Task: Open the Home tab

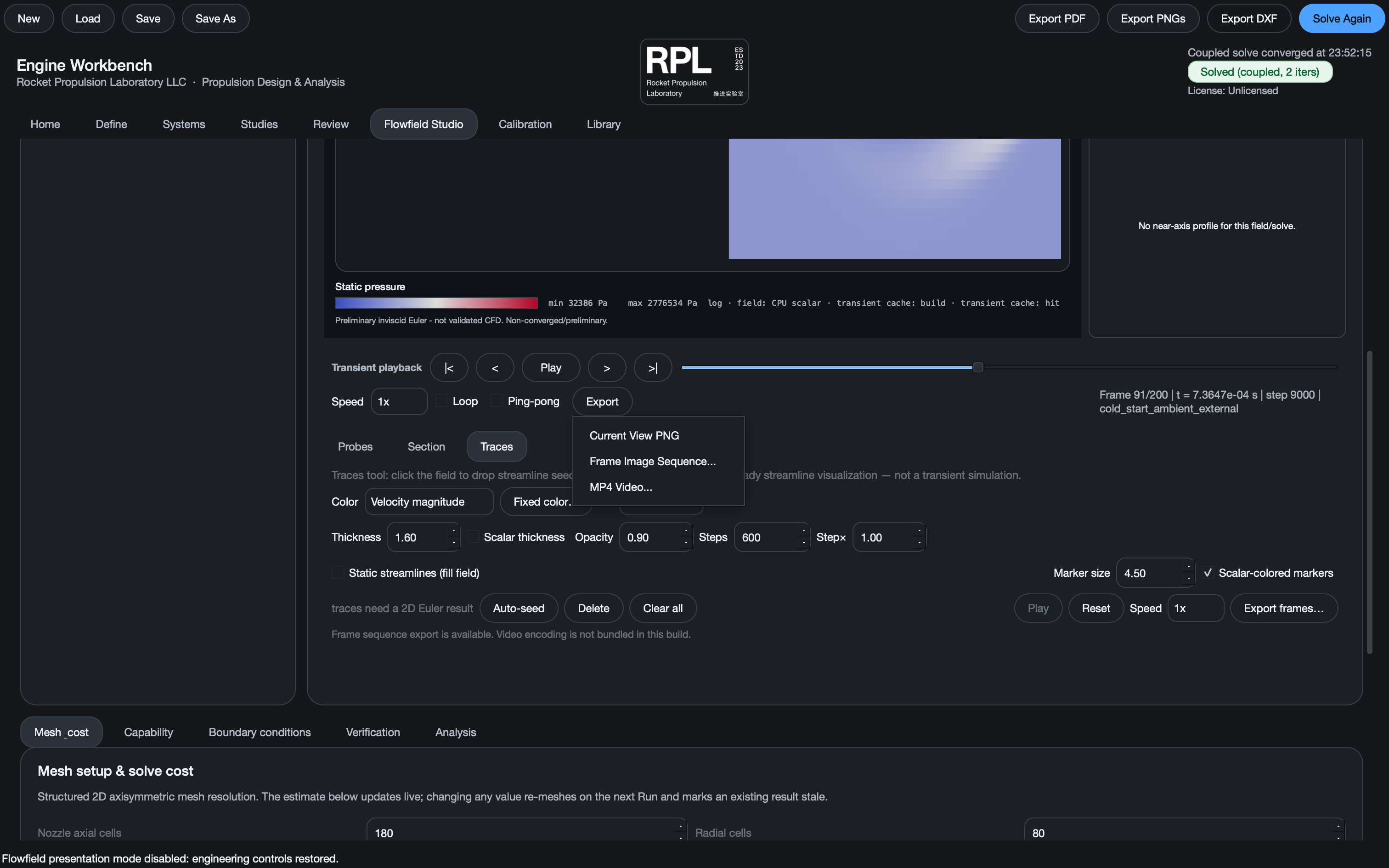Action: 45,124
